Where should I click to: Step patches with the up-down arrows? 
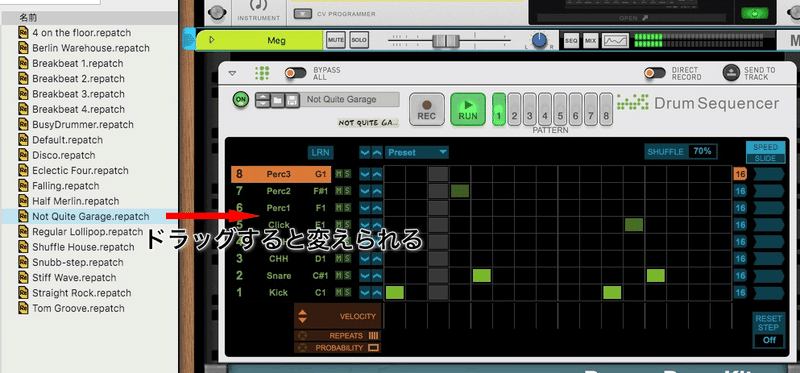pyautogui.click(x=262, y=100)
